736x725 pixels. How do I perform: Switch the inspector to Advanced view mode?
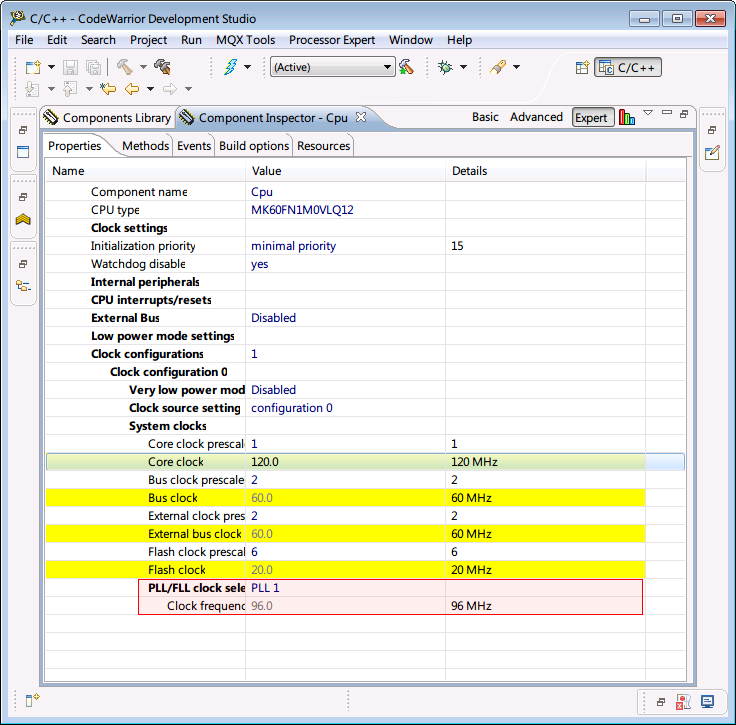pos(536,117)
